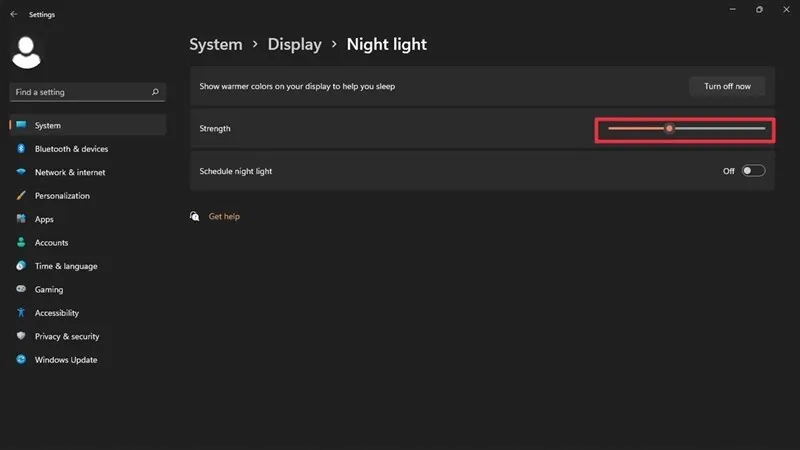The height and width of the screenshot is (450, 800).
Task: Navigate to System in the breadcrumb
Action: [216, 44]
